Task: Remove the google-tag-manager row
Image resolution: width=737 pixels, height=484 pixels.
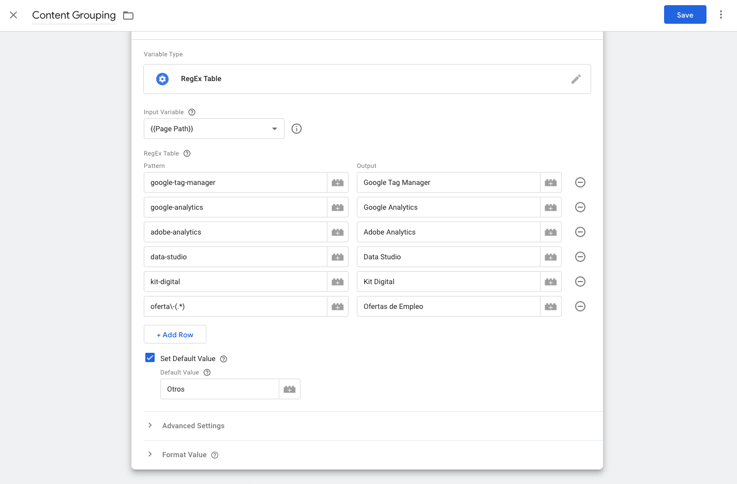Action: coord(580,182)
